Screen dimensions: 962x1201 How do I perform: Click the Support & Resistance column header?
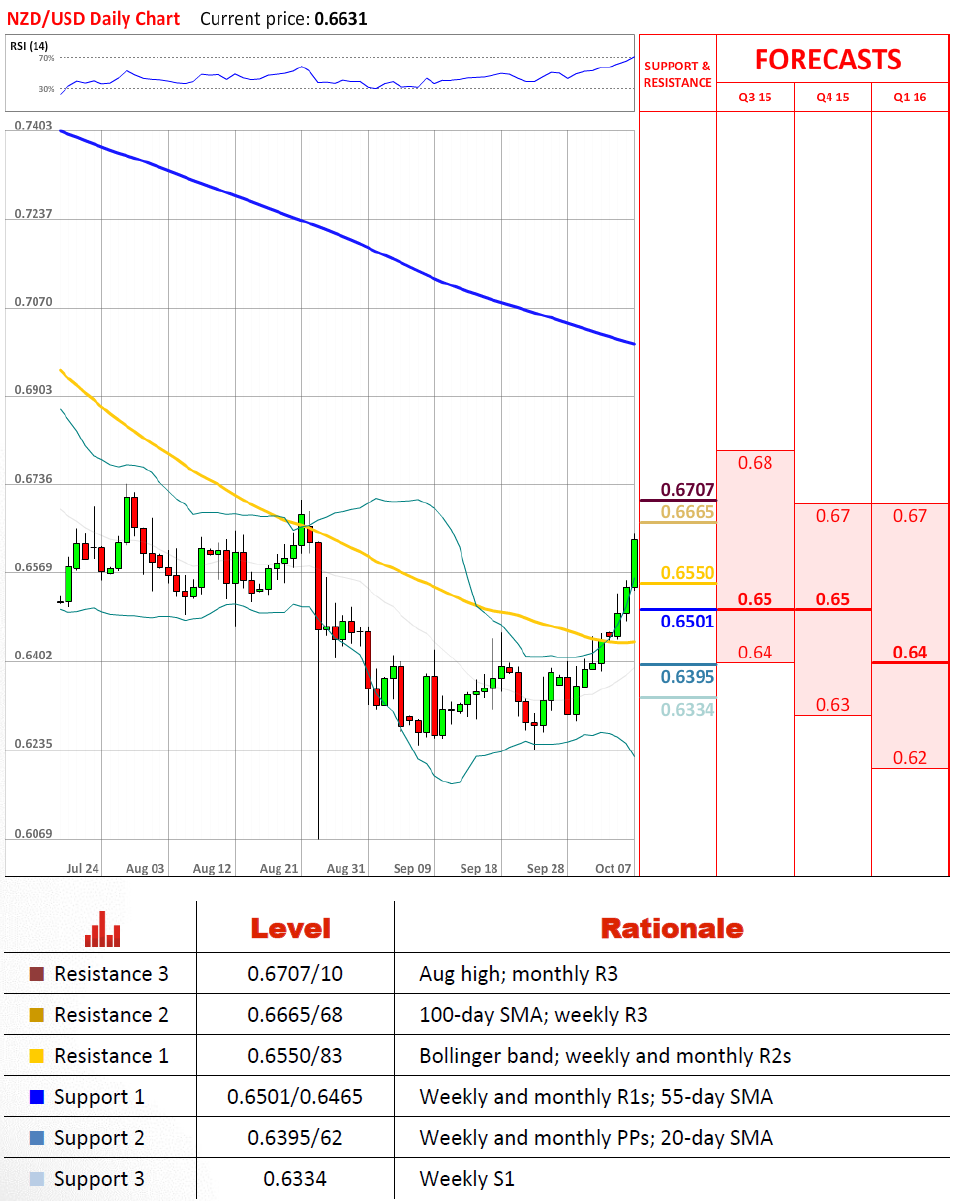677,75
